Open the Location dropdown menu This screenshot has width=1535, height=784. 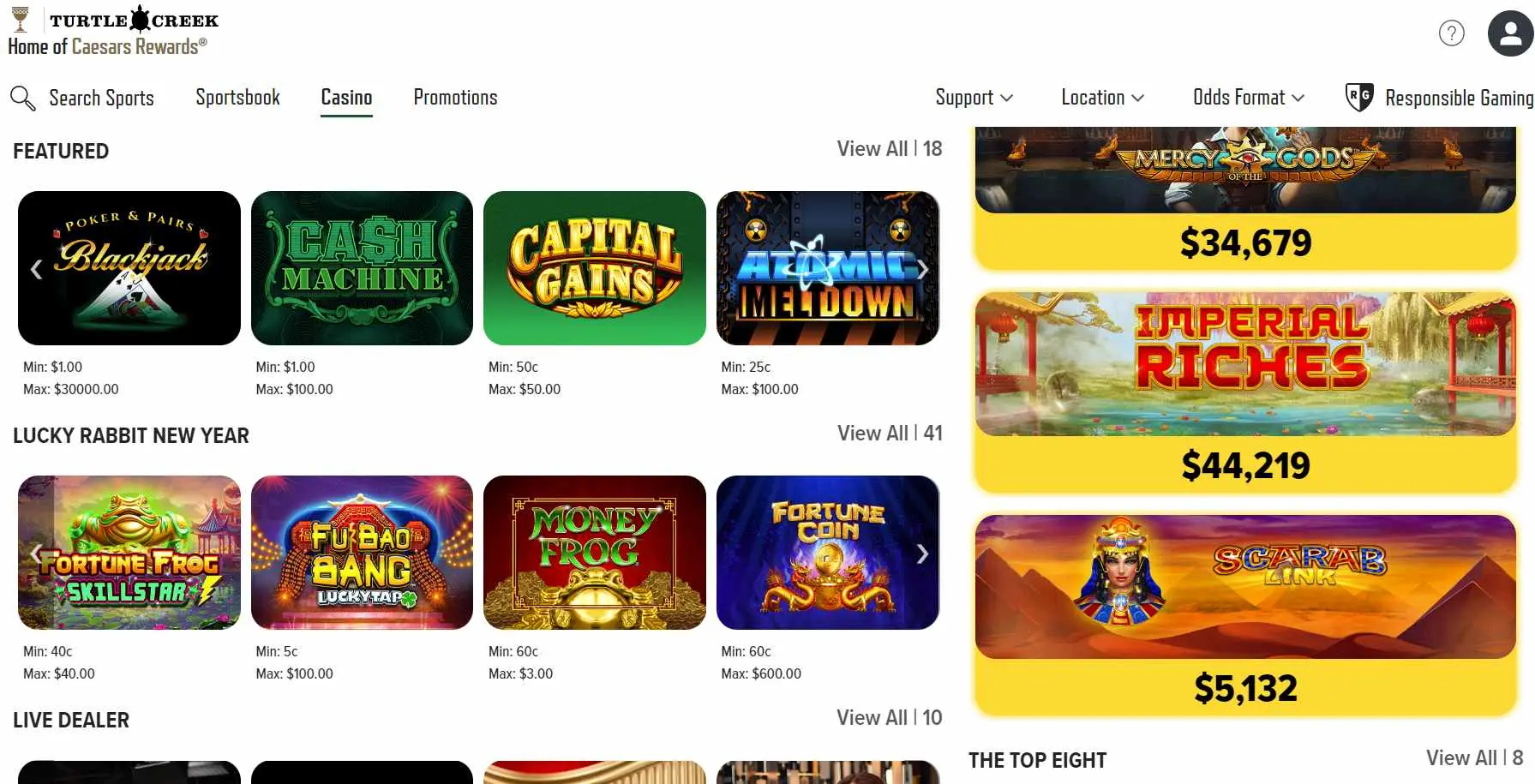[x=1102, y=98]
